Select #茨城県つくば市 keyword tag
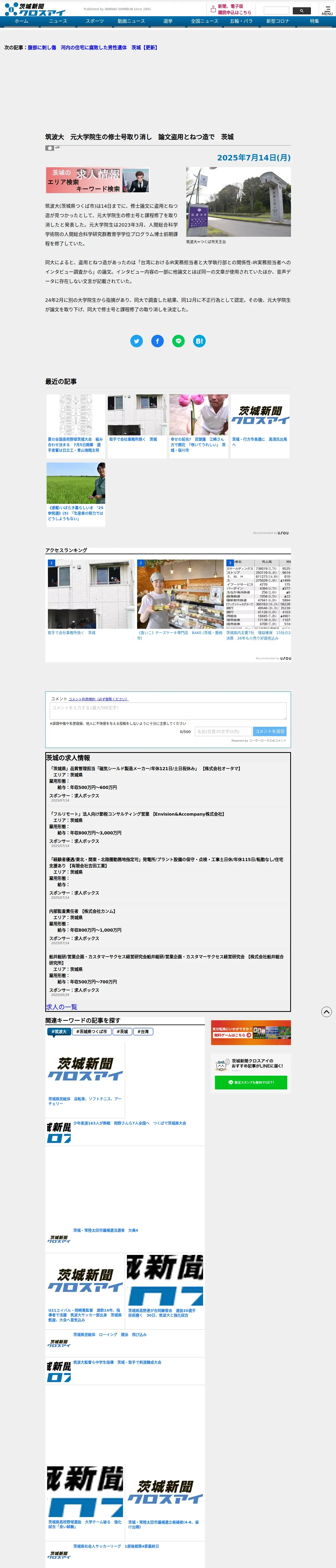The image size is (336, 1568). (92, 1032)
